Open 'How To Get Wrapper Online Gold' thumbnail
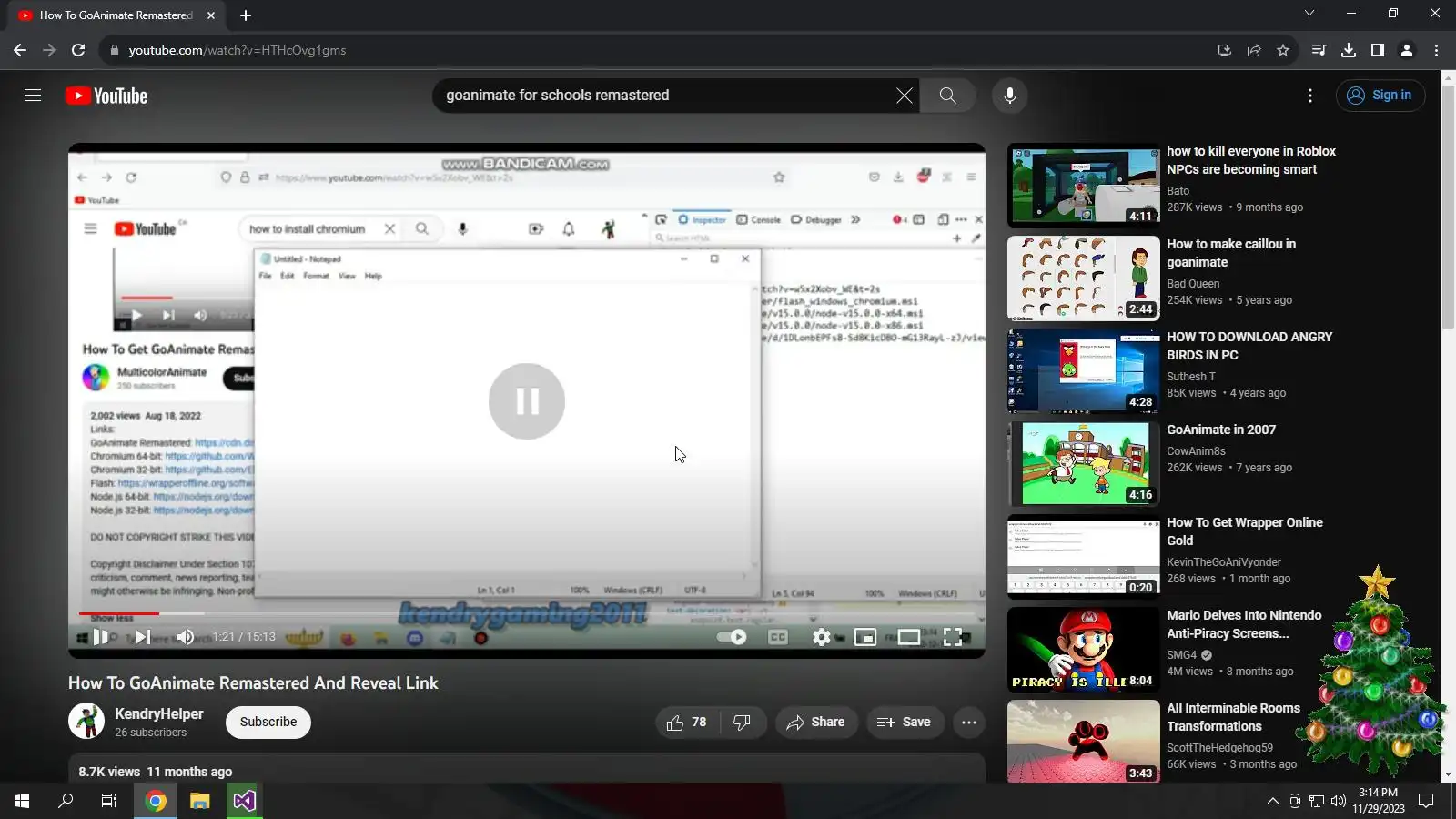The height and width of the screenshot is (819, 1456). click(1084, 557)
